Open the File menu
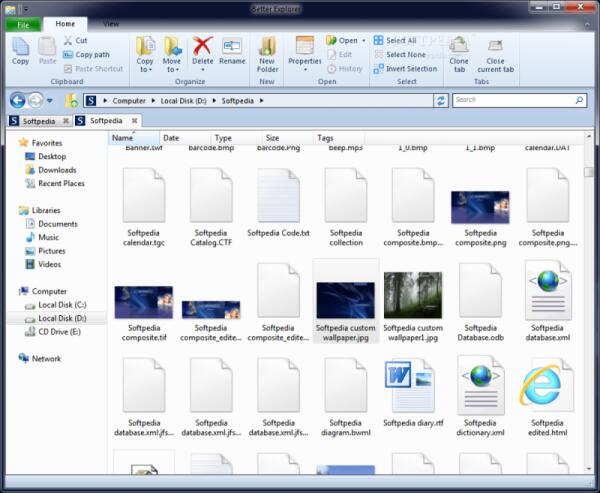Viewport: 600px width, 493px height. pos(23,23)
